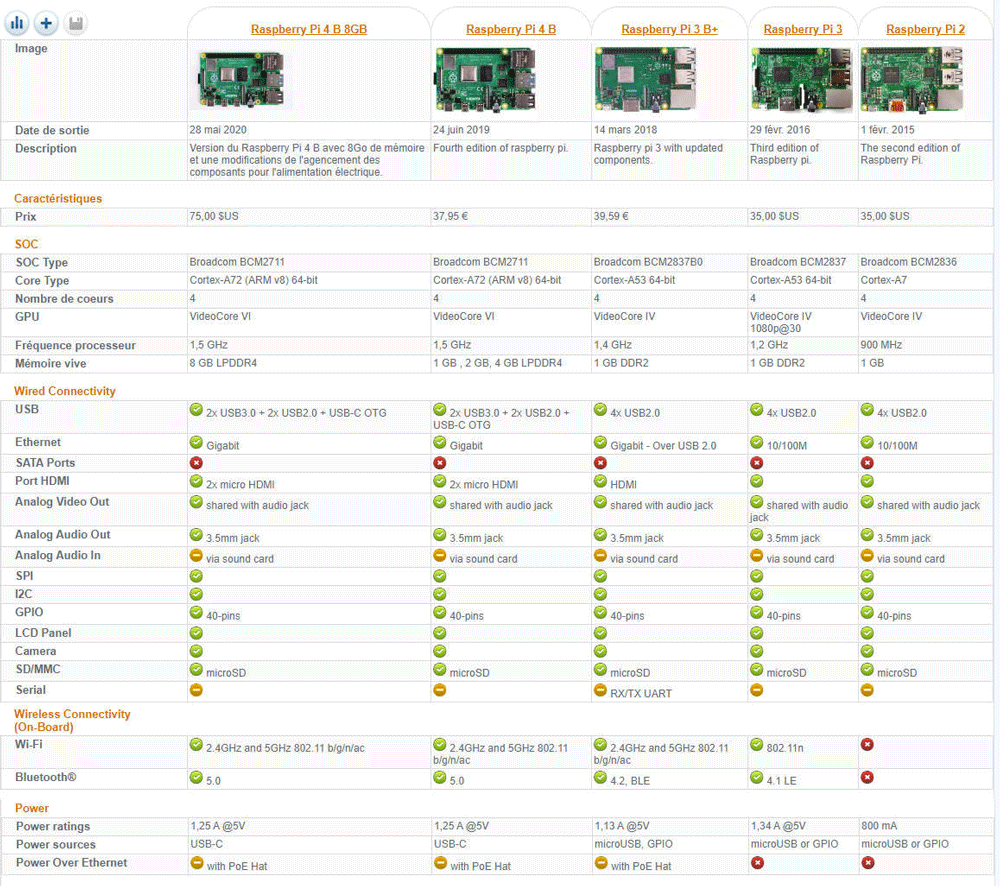Click the Caractéristiques section heading
The height and width of the screenshot is (886, 1000).
58,198
